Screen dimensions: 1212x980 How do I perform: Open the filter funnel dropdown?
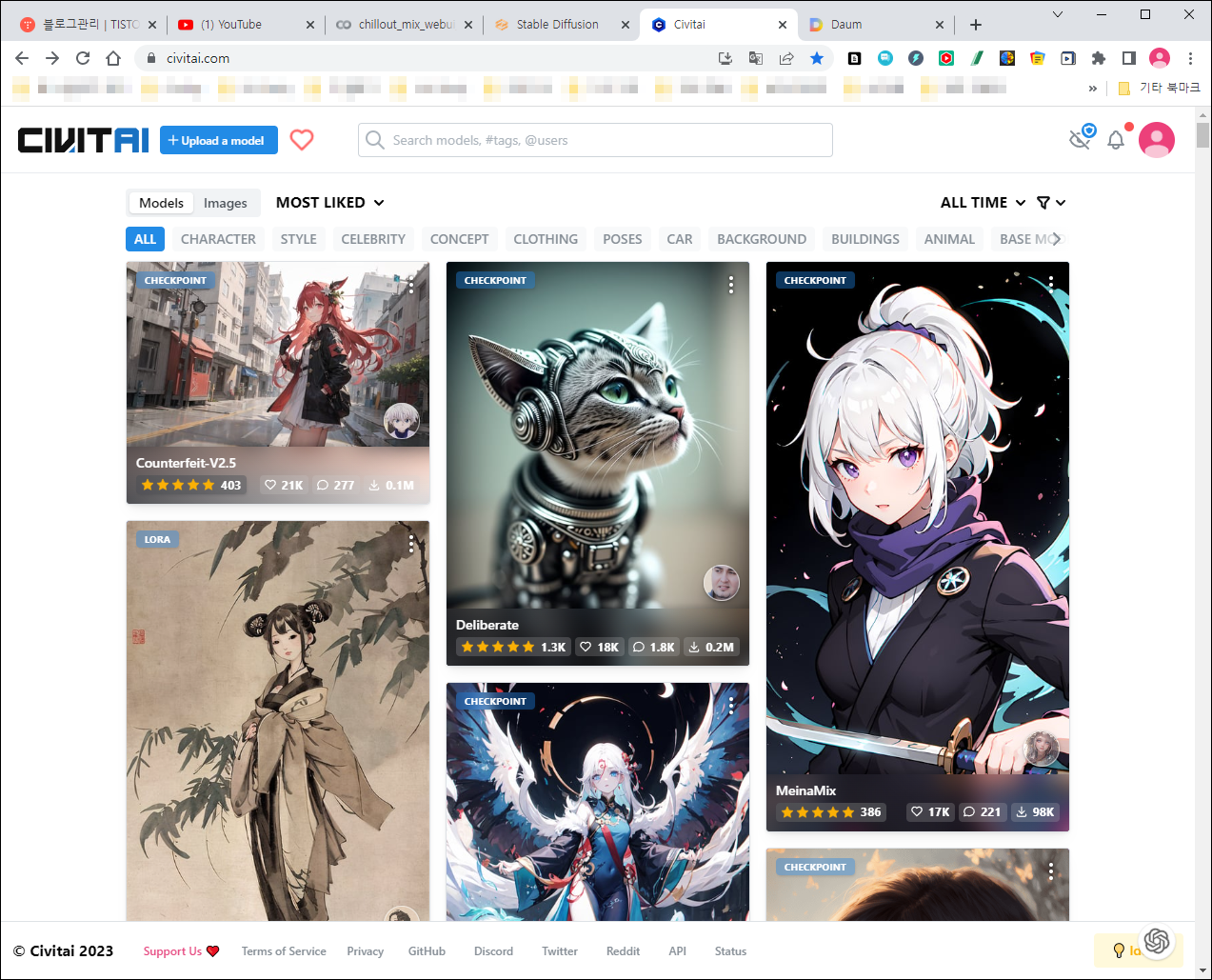[1051, 203]
